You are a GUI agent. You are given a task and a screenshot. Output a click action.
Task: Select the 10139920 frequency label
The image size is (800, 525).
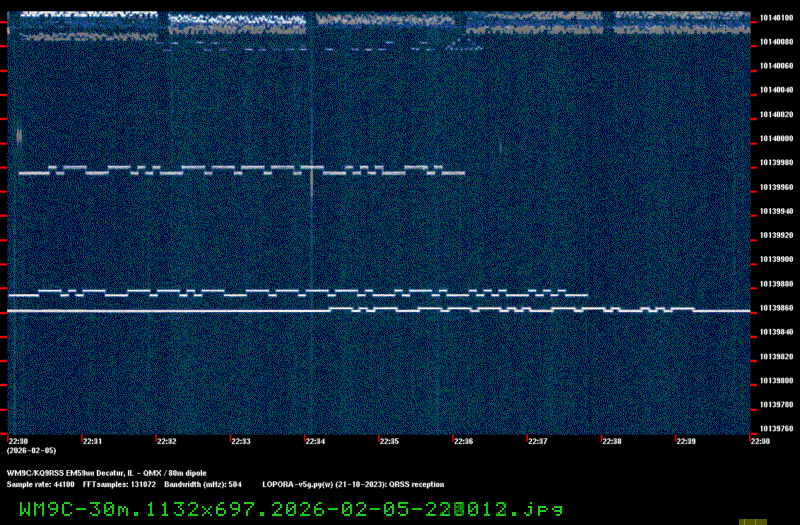776,235
